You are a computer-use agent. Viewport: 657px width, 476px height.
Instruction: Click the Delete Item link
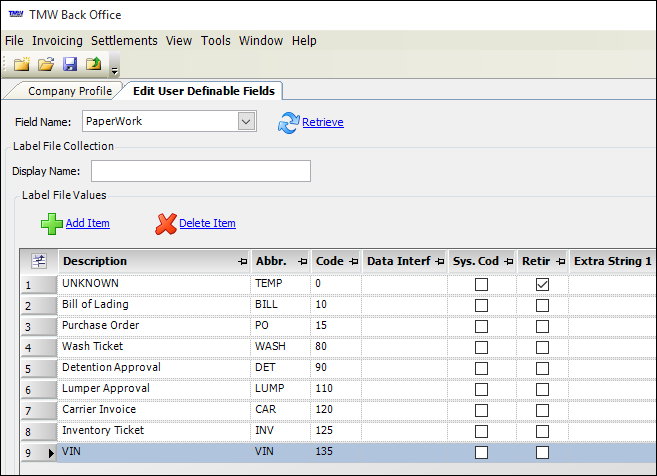(x=207, y=223)
